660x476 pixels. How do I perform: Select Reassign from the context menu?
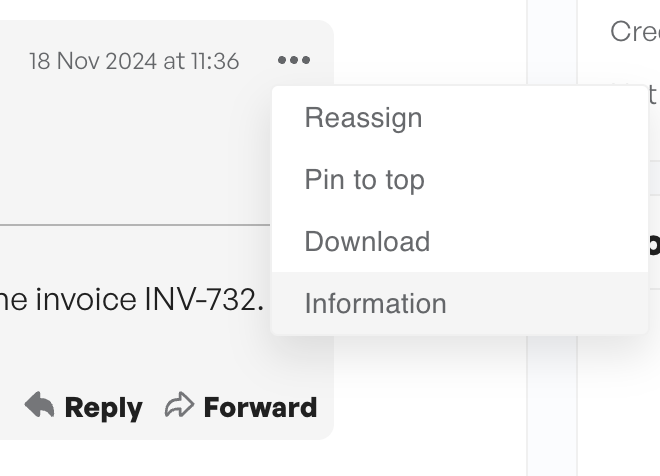(460, 117)
